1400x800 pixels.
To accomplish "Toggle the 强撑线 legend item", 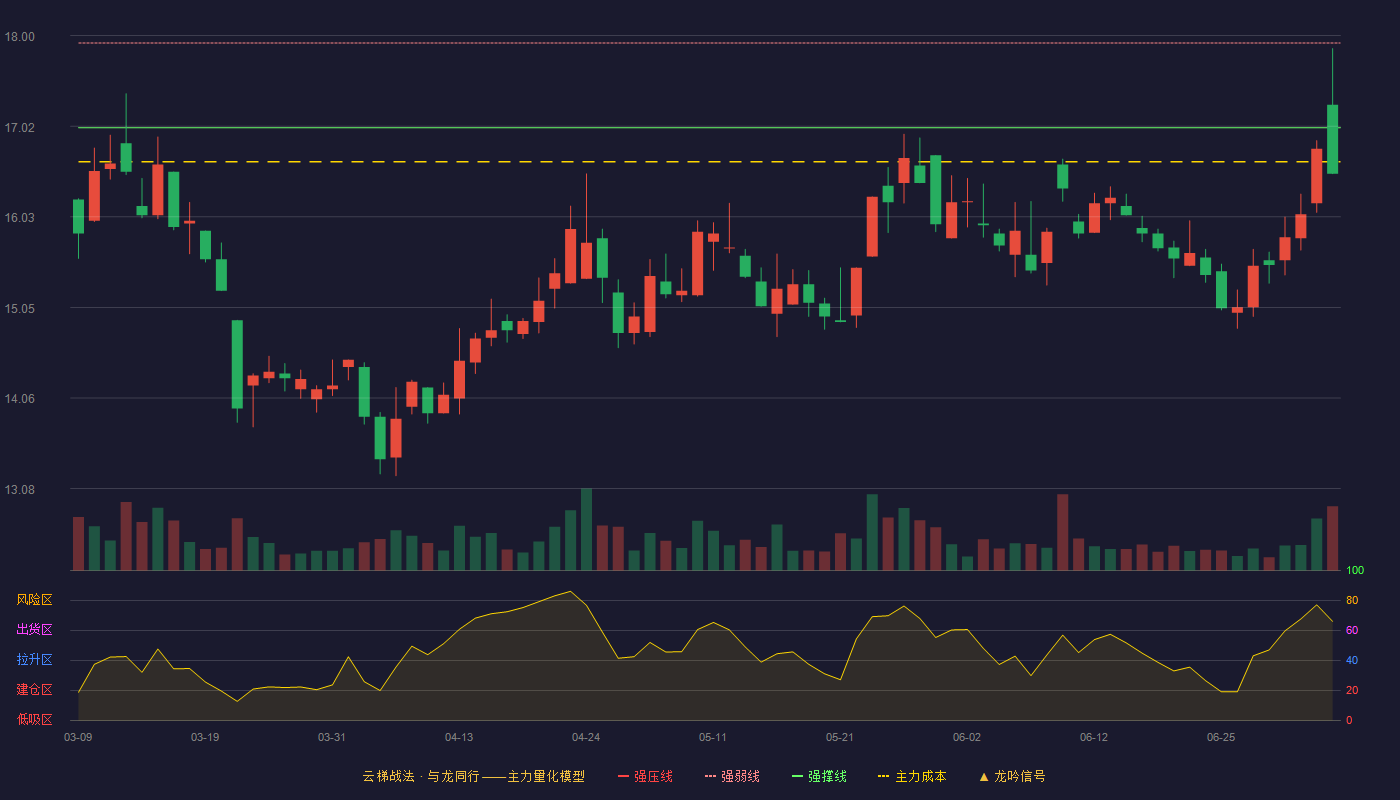I will tap(819, 776).
